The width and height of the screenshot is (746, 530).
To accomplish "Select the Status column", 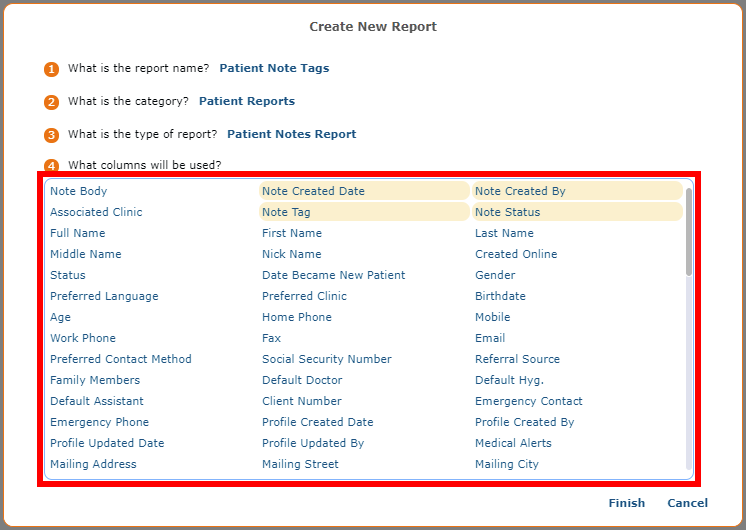I will [x=68, y=275].
